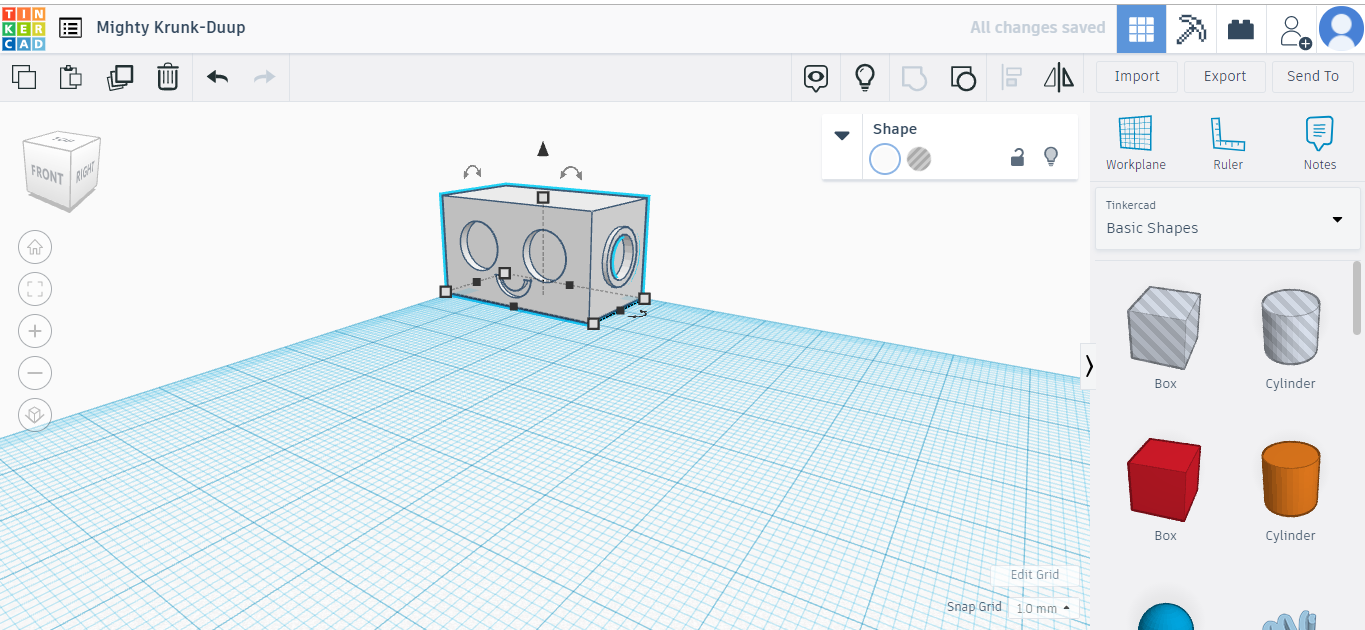Image resolution: width=1365 pixels, height=630 pixels.
Task: Set shape to Solid circle
Action: (884, 159)
